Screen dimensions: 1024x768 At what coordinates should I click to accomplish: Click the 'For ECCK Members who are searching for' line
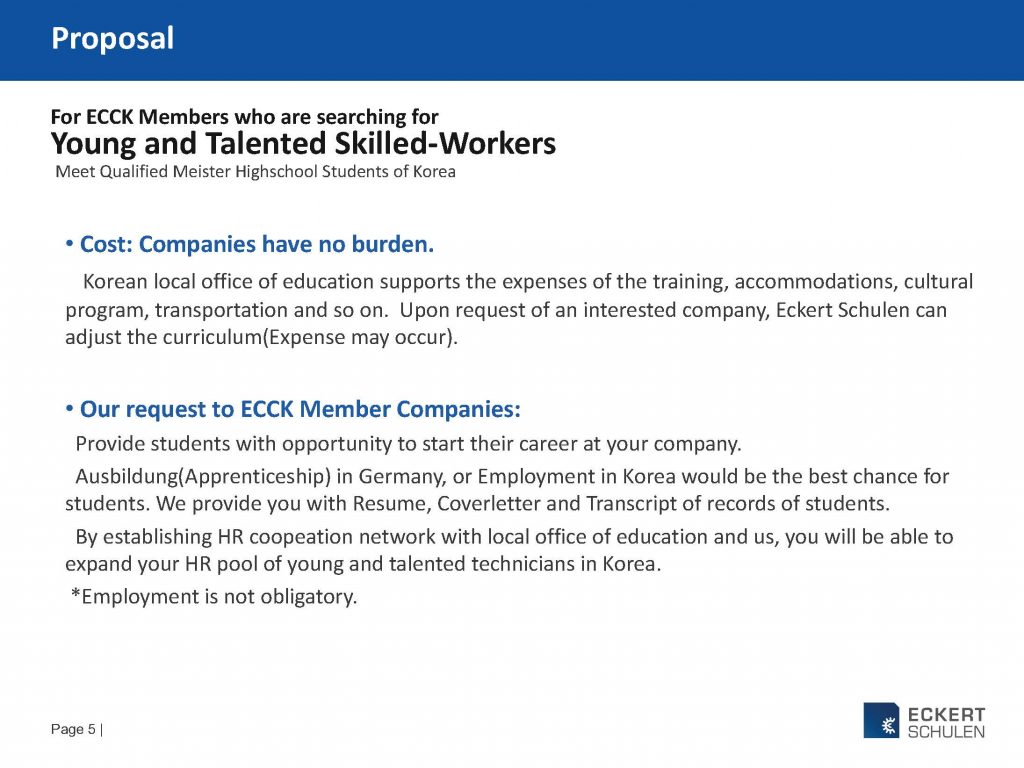point(244,116)
